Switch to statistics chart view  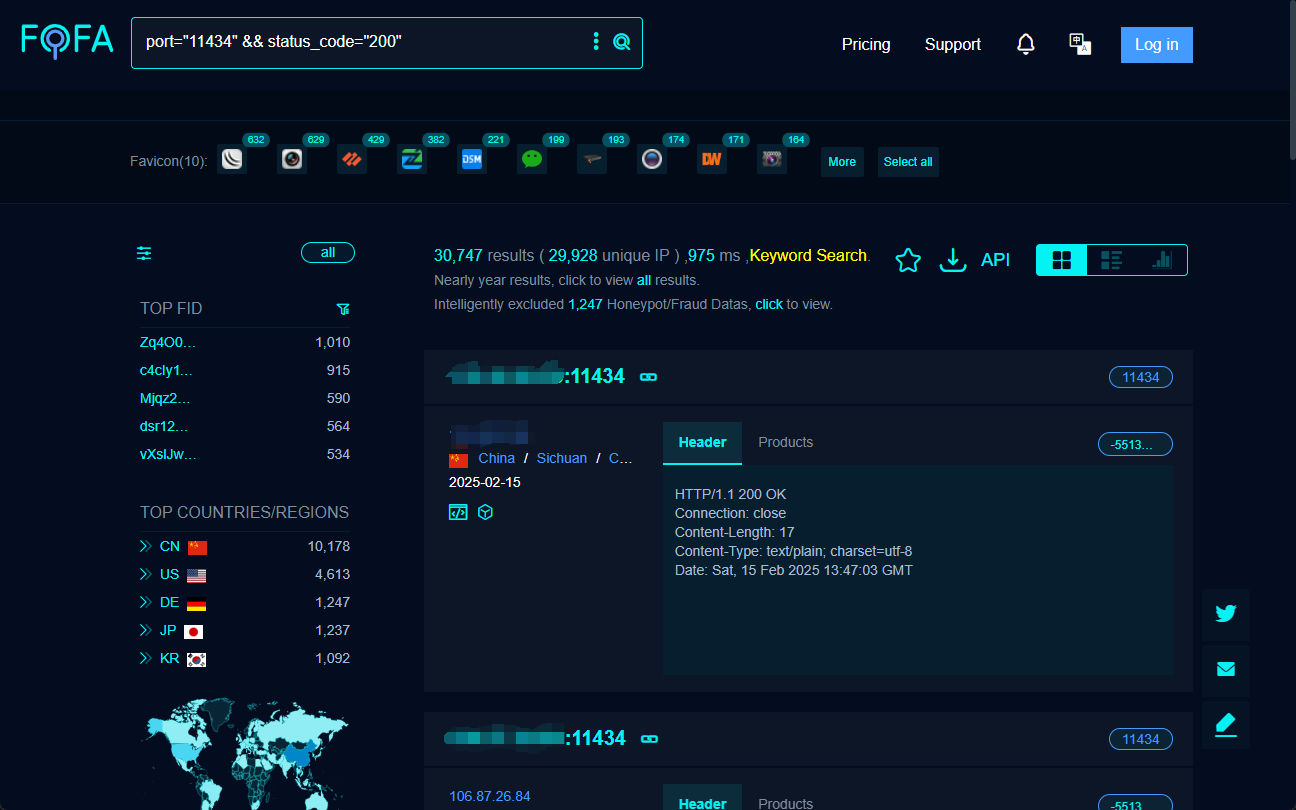pyautogui.click(x=1162, y=259)
